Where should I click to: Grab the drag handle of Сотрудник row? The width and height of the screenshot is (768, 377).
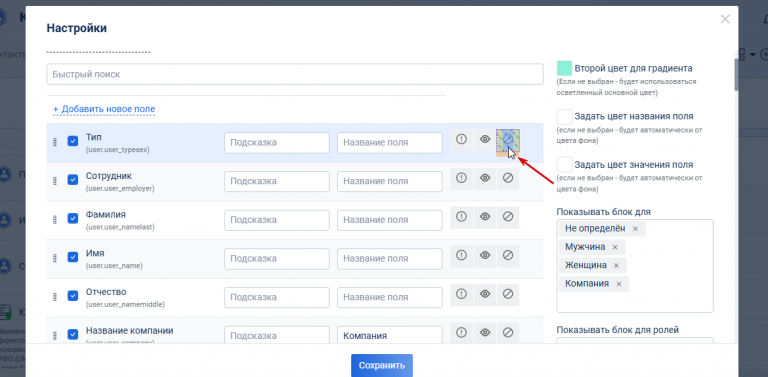coord(55,181)
